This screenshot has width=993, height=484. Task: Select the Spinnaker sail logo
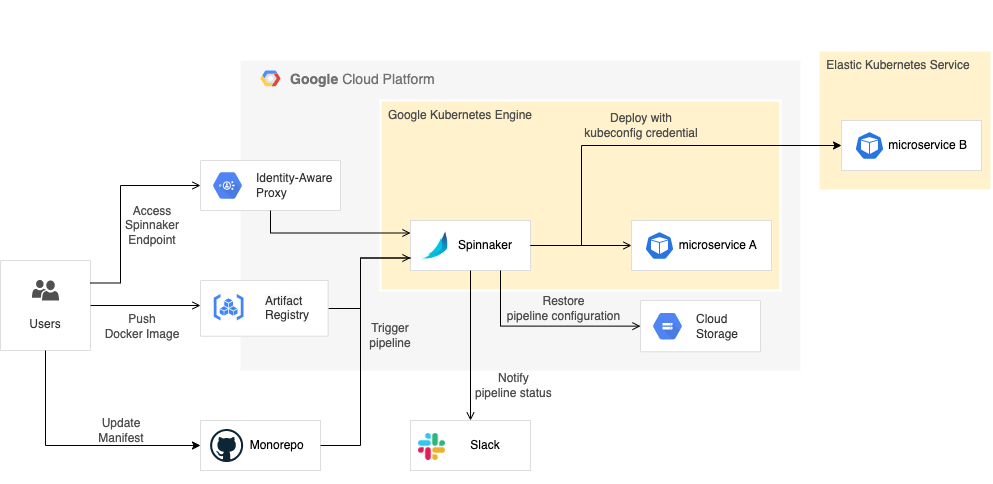pos(434,246)
